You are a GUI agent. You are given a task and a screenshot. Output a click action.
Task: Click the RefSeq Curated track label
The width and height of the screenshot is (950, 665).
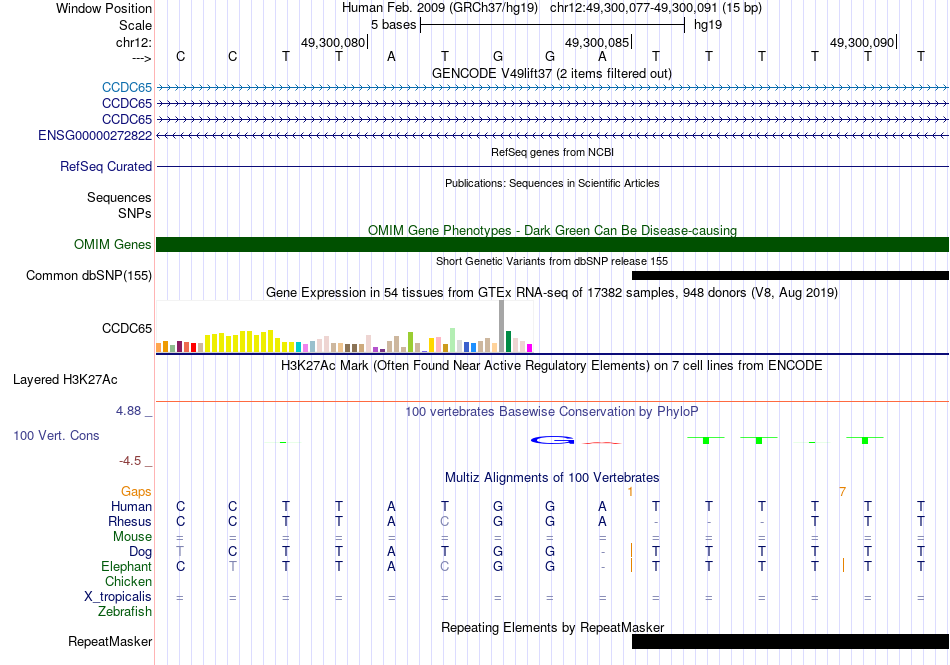(x=106, y=167)
